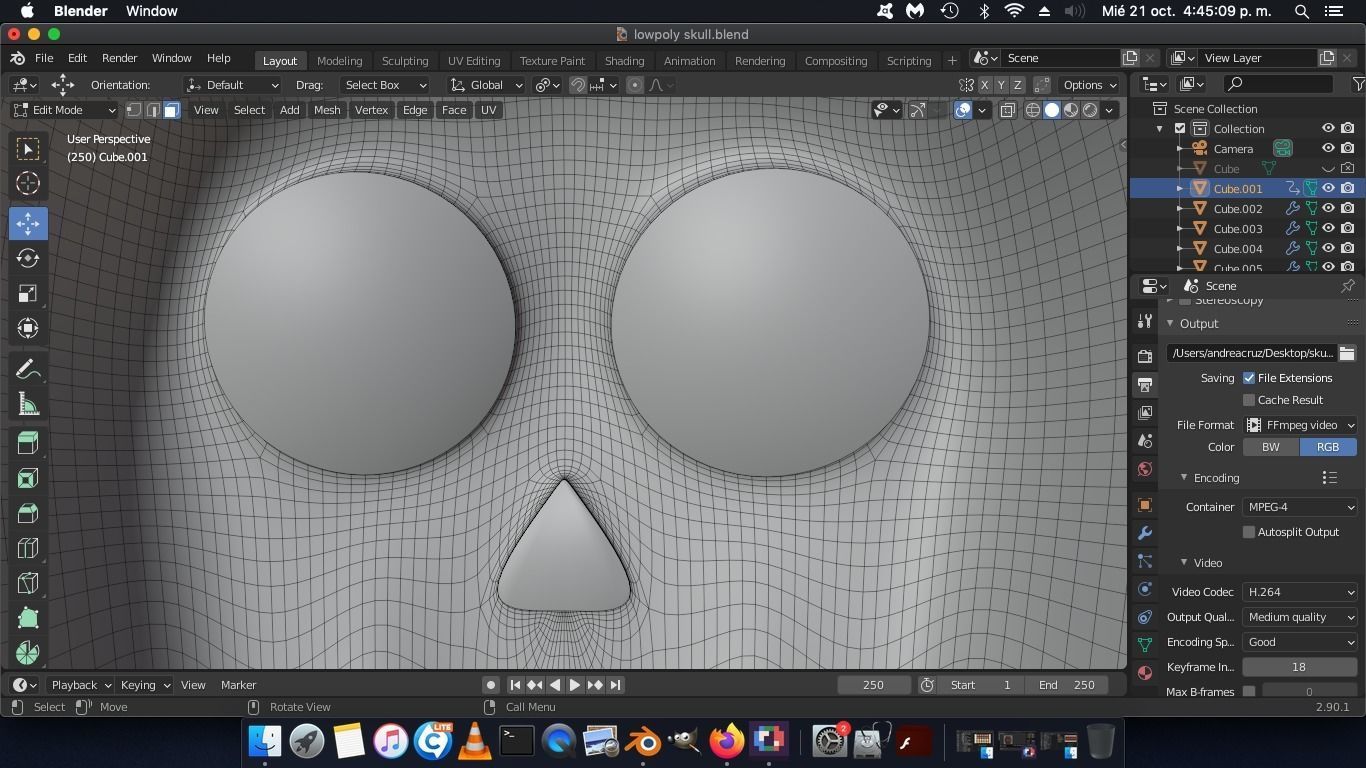Set output color to BW
The width and height of the screenshot is (1366, 768).
1271,447
